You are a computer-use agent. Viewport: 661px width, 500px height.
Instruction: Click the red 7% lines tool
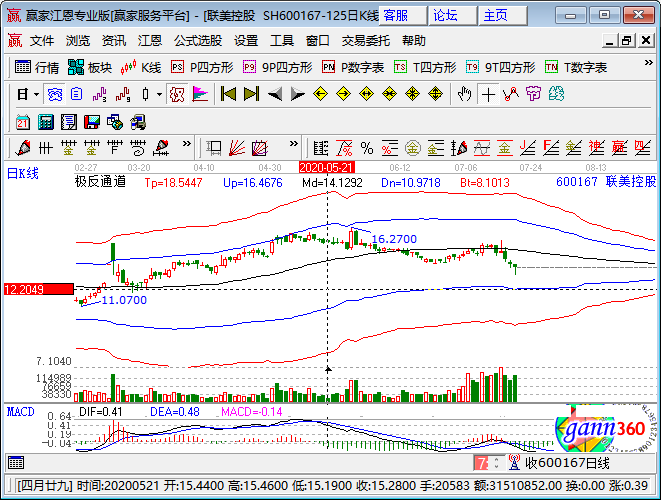coord(344,148)
